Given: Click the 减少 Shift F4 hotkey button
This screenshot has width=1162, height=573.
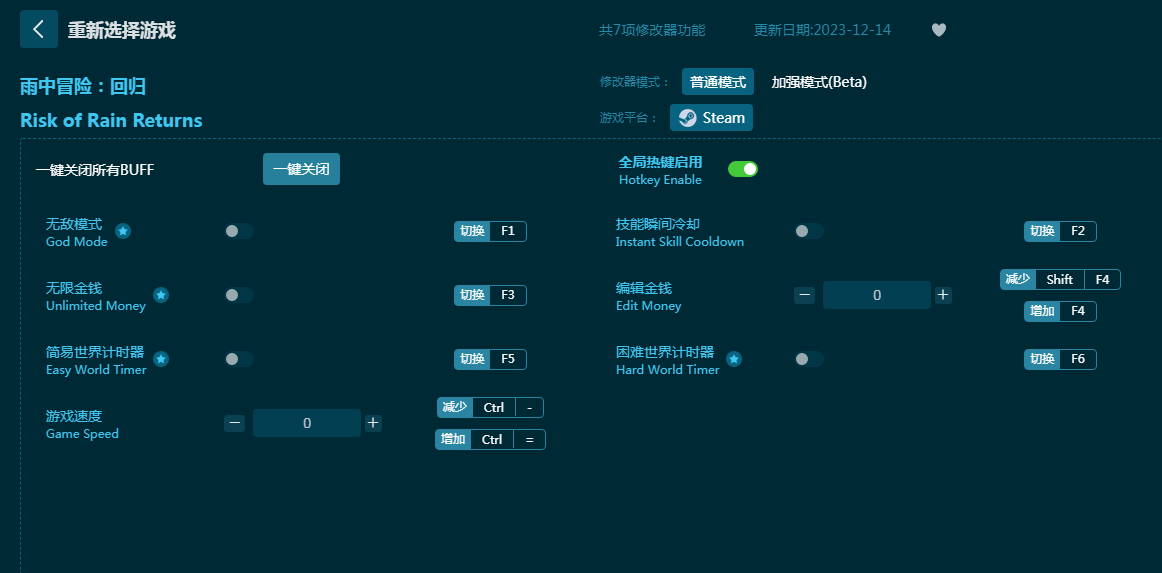Looking at the screenshot, I should (x=1060, y=279).
